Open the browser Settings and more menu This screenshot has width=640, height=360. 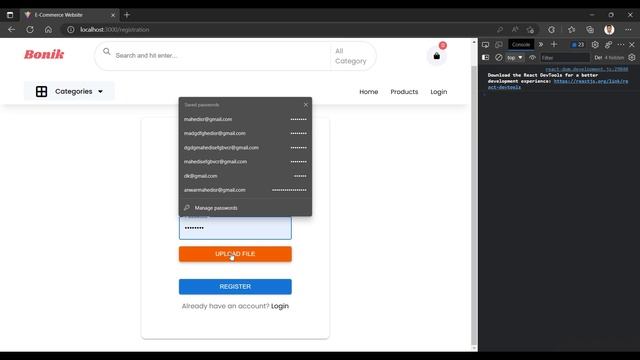628,29
